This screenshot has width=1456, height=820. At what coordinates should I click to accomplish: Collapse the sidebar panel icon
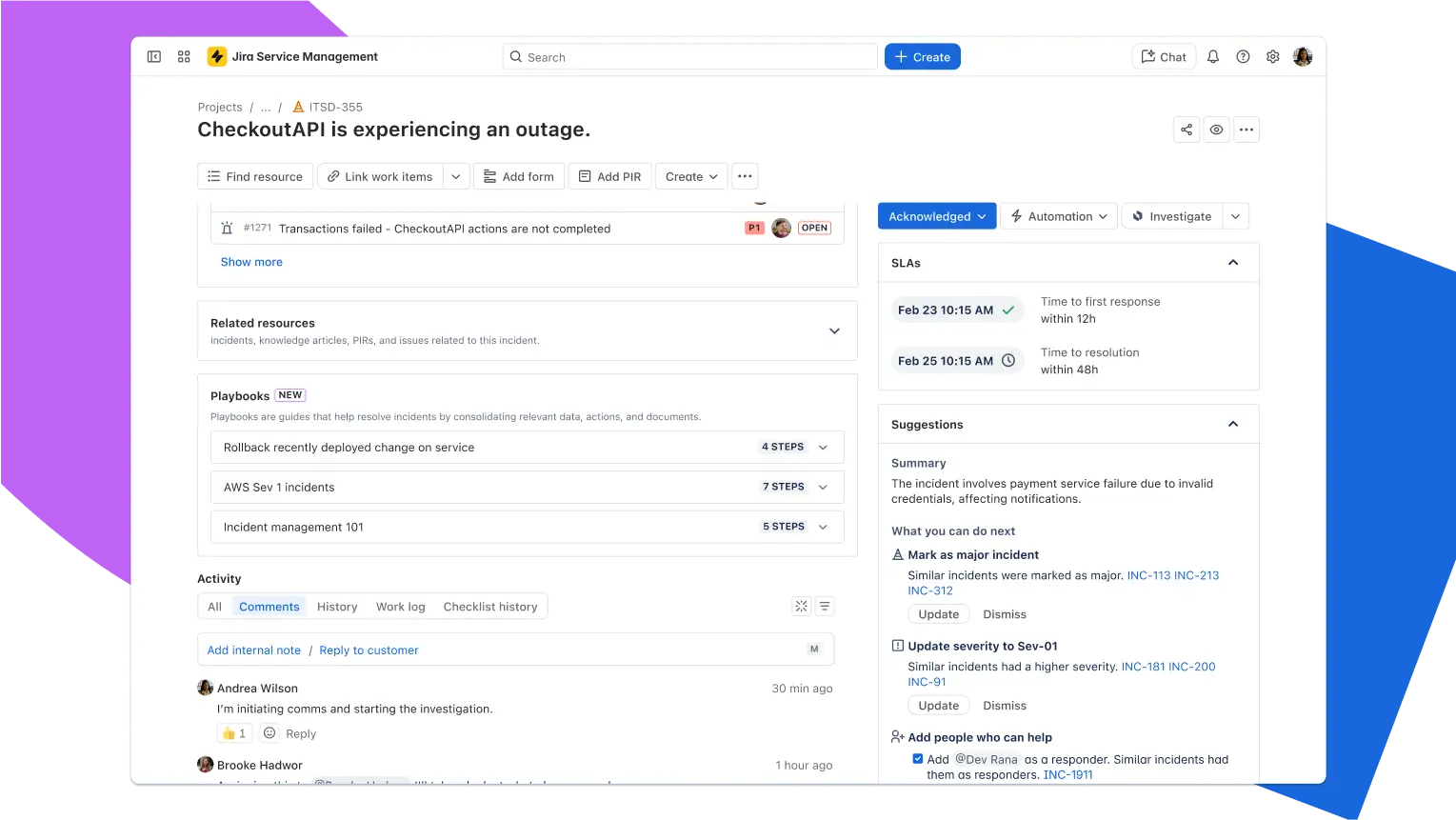pos(154,57)
